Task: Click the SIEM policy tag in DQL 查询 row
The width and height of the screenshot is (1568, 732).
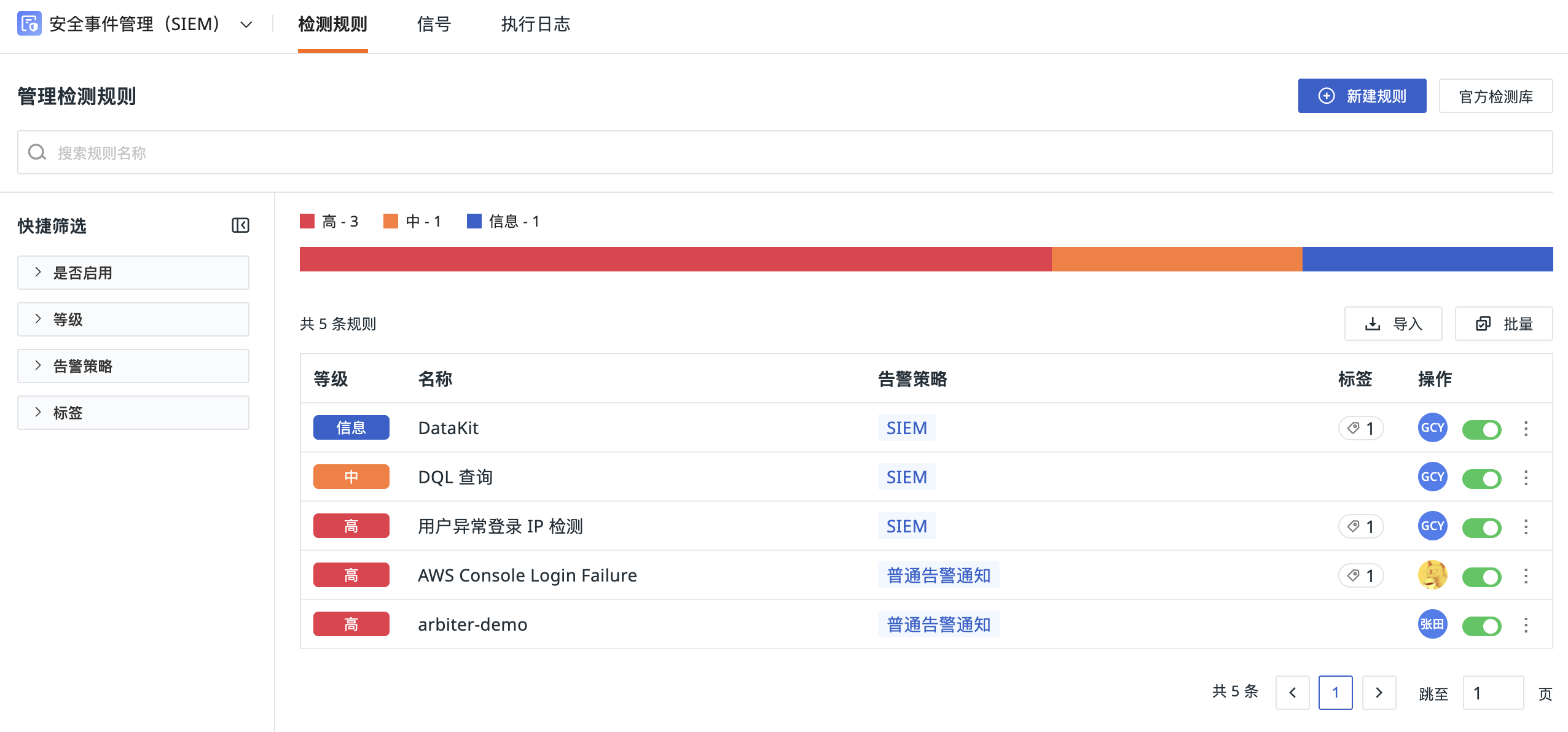Action: pos(907,477)
